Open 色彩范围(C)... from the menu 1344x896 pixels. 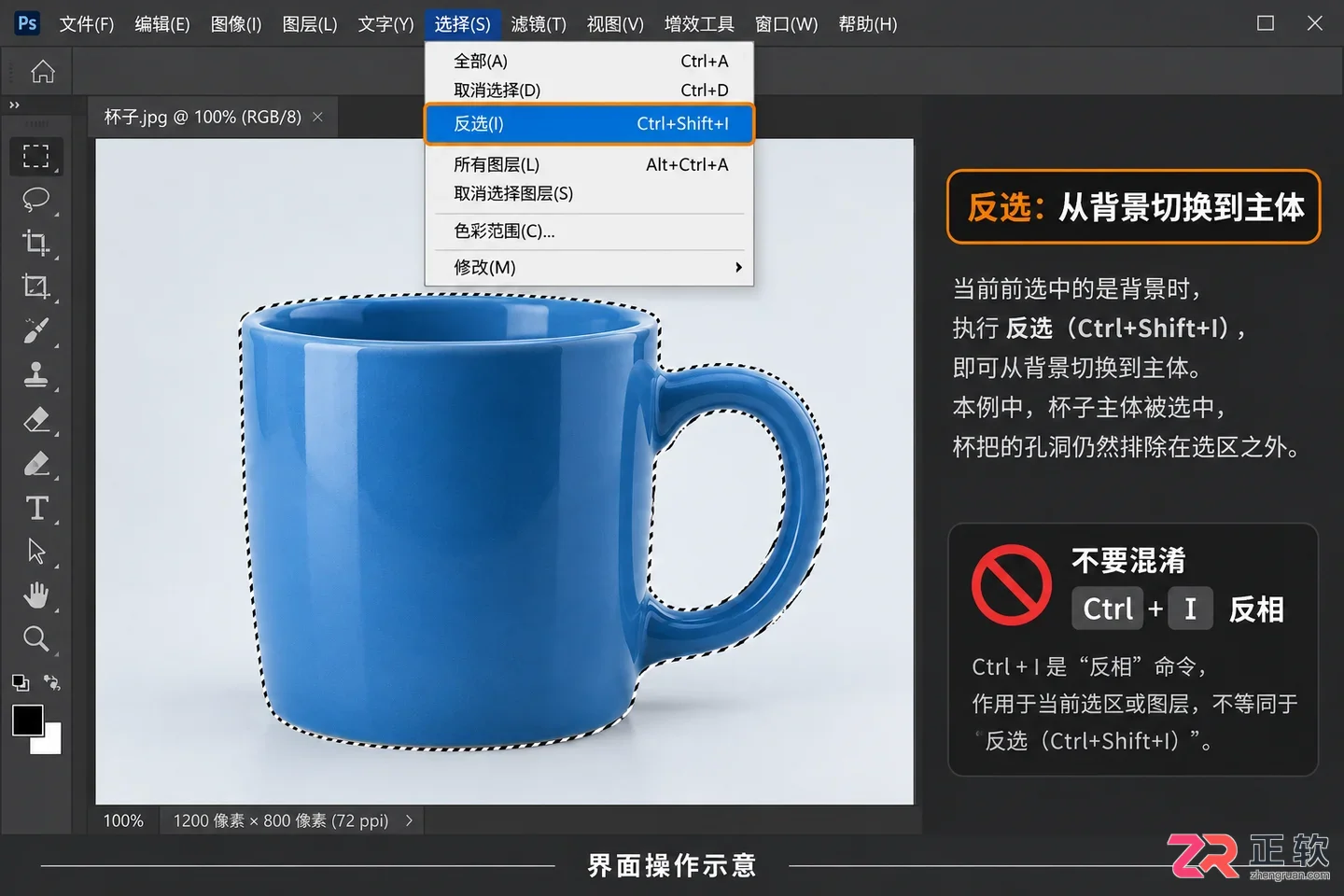coord(589,231)
